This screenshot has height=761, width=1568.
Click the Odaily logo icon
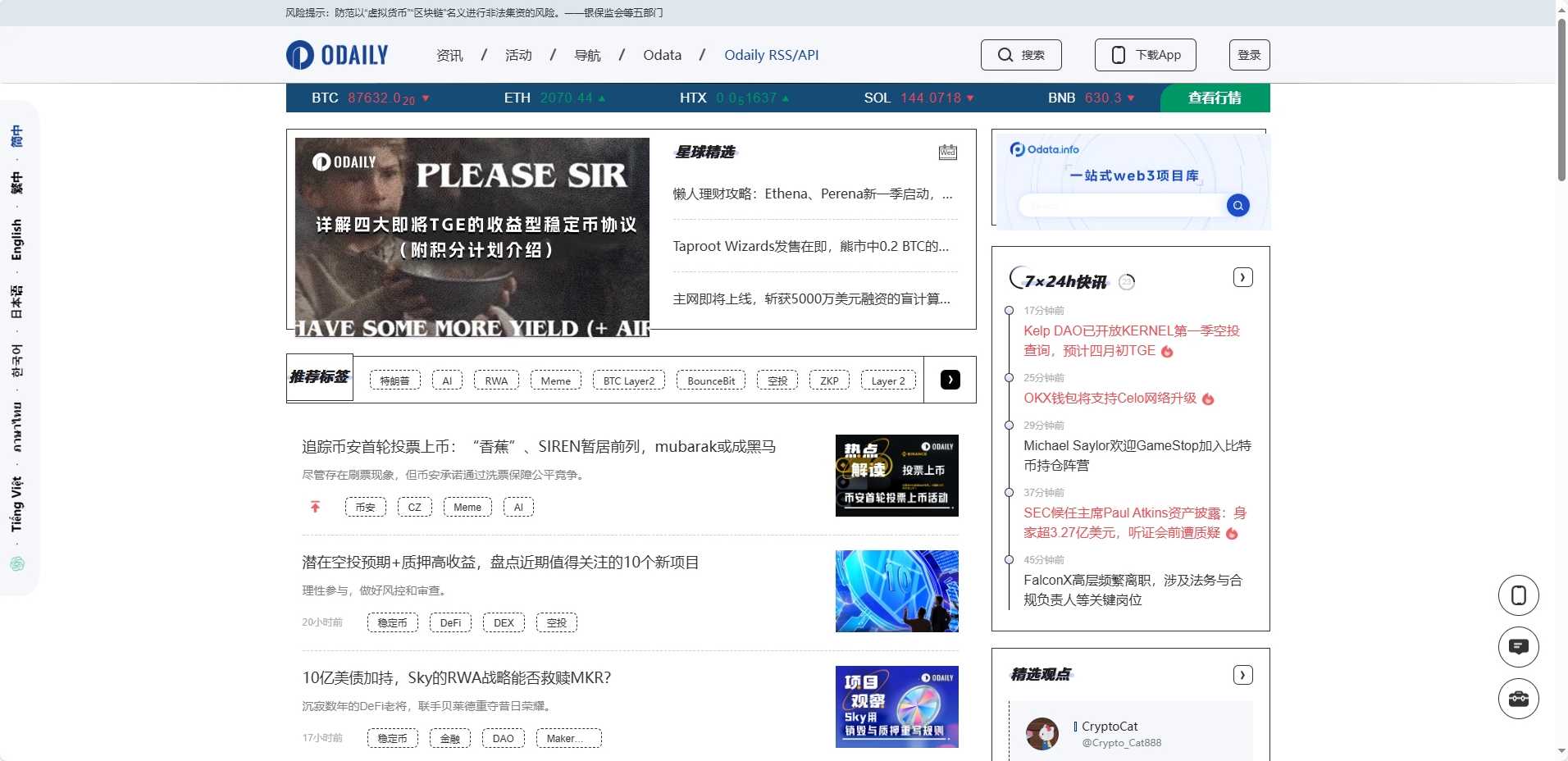[x=299, y=54]
